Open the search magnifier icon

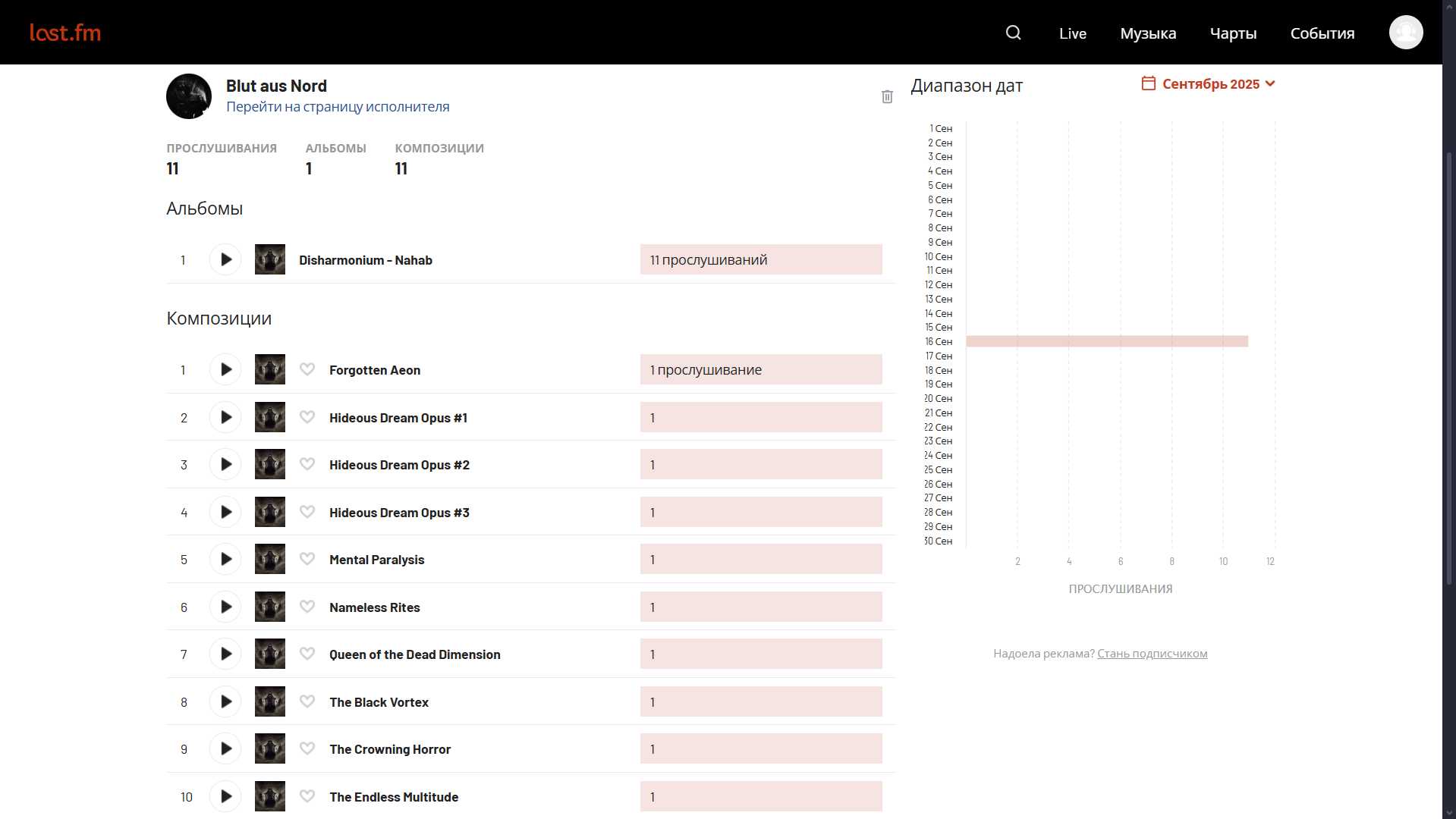point(1014,33)
